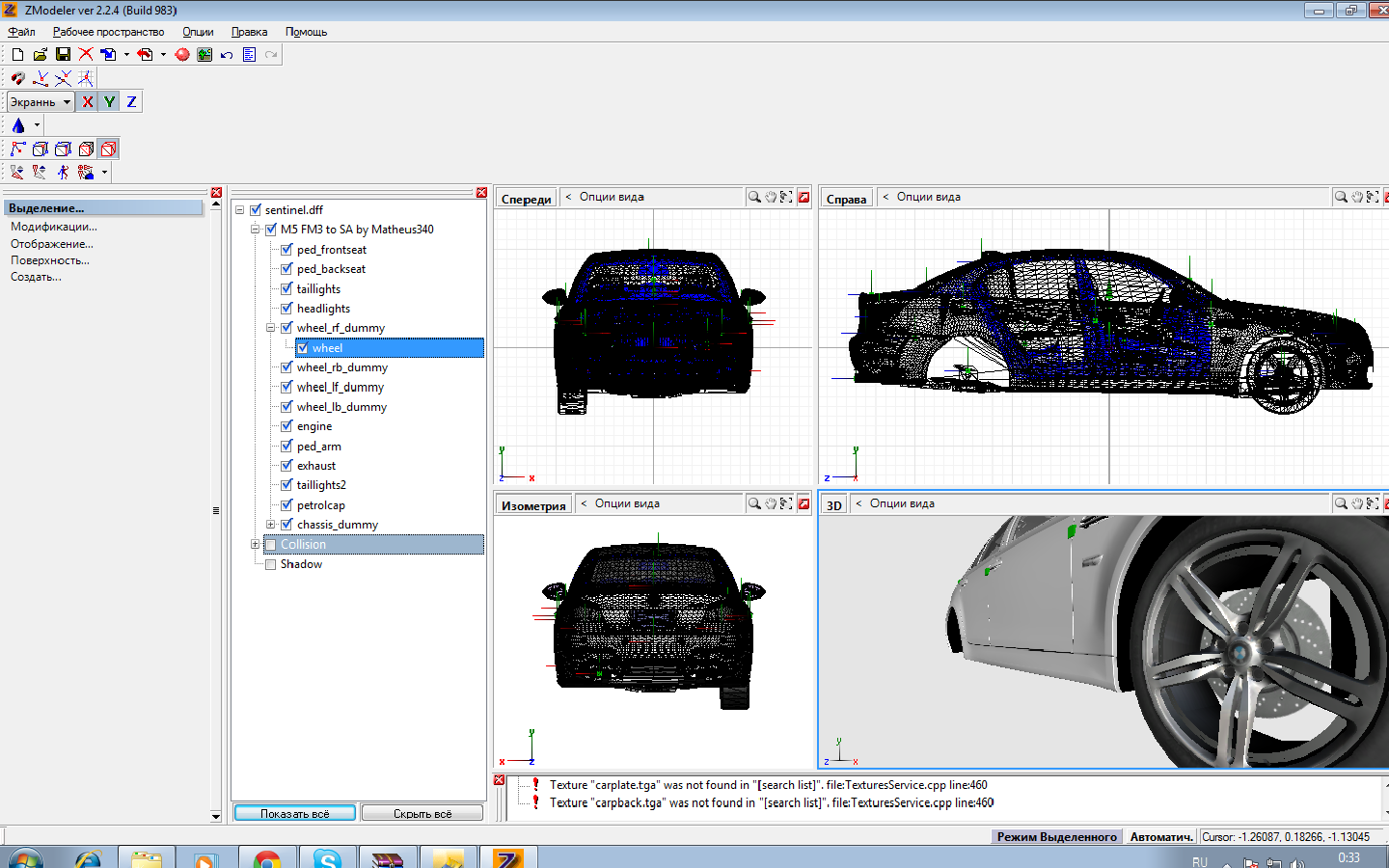Open the Textures browser cactus icon

204,55
